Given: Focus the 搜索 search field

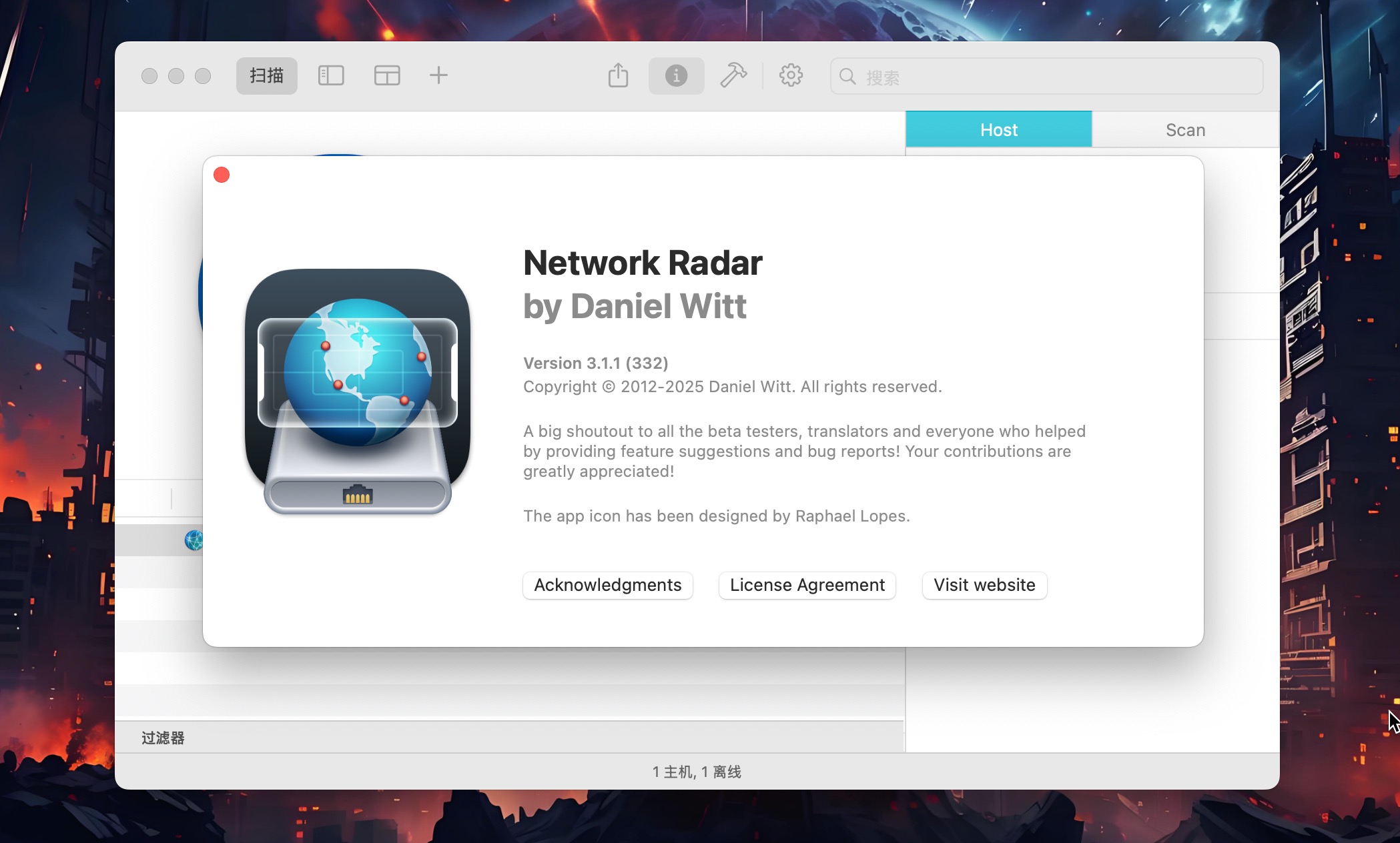Looking at the screenshot, I should [1046, 77].
